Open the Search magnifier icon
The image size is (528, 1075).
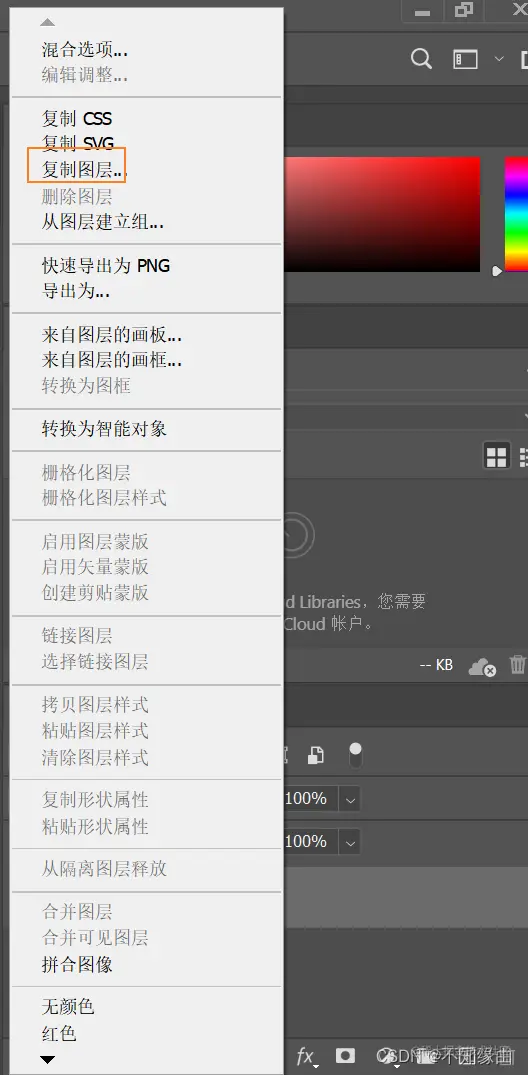click(421, 59)
